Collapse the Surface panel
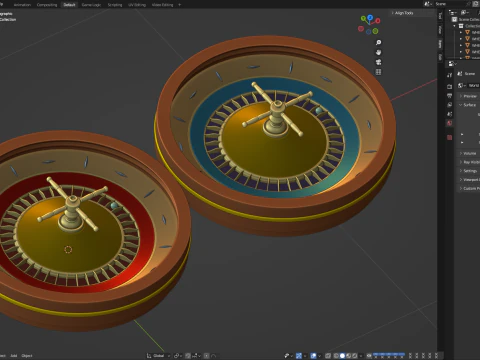Image resolution: width=480 pixels, height=360 pixels. pos(468,105)
